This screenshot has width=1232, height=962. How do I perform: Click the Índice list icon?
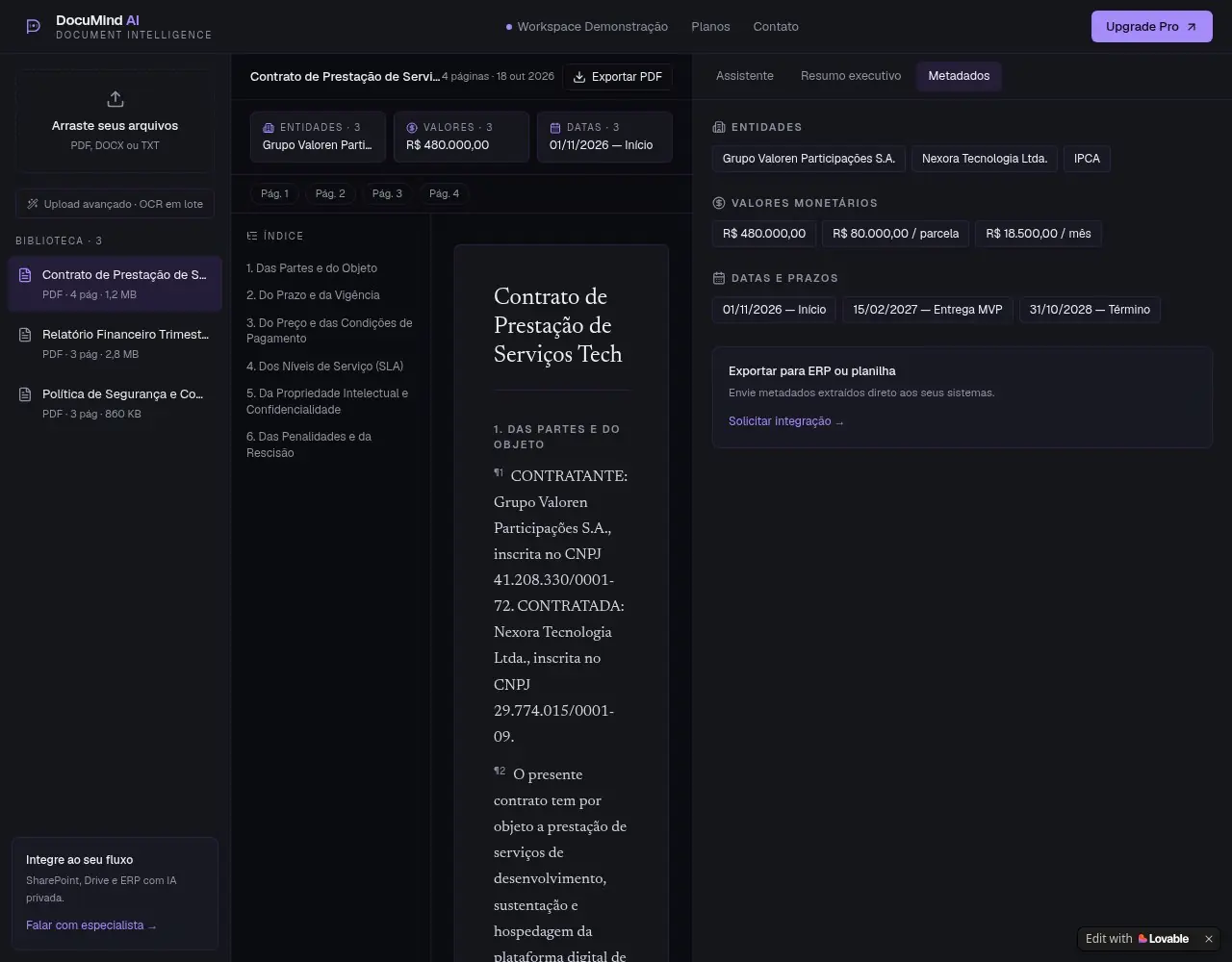tap(252, 236)
